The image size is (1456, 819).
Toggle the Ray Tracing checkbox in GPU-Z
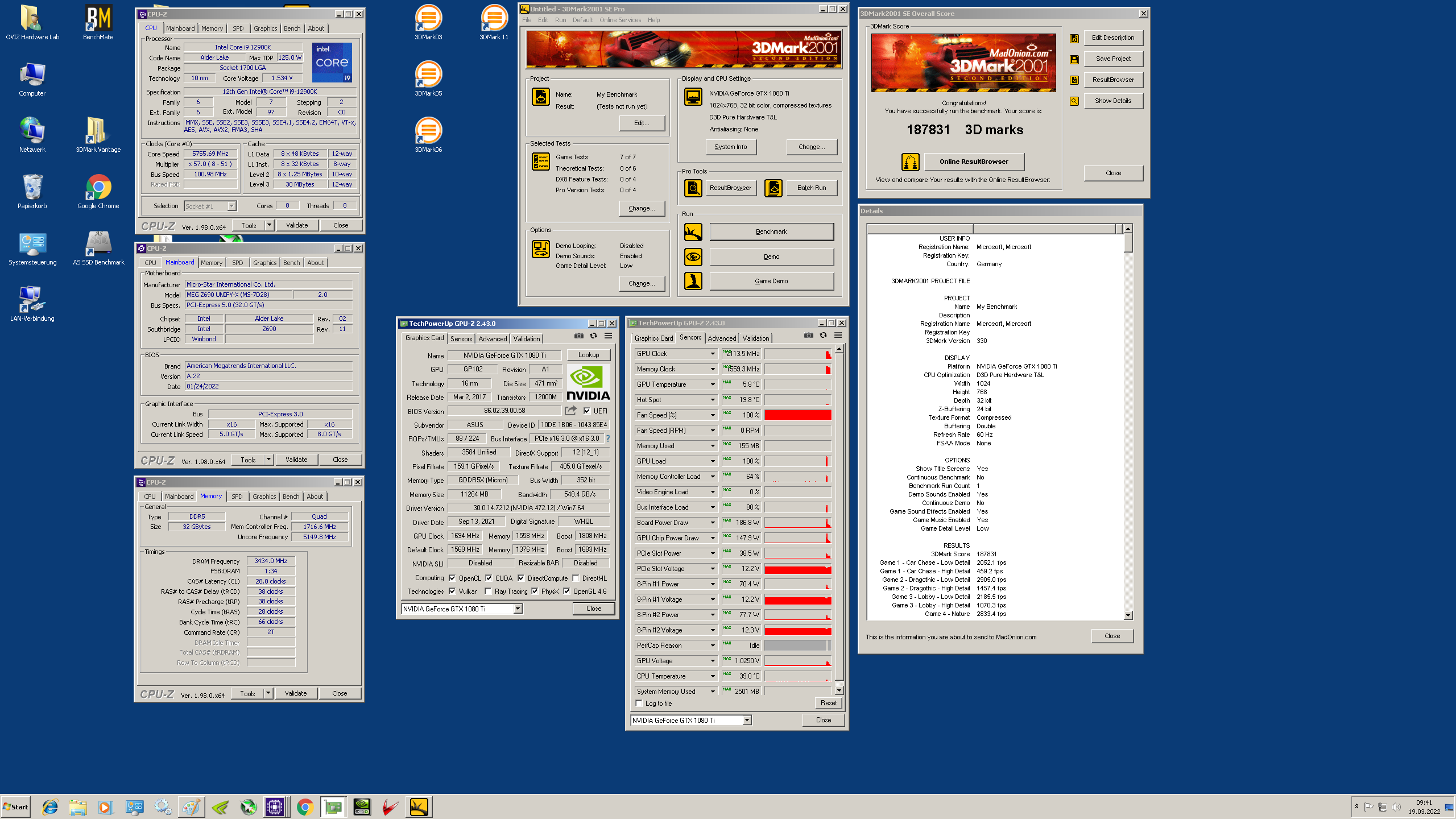tap(488, 591)
